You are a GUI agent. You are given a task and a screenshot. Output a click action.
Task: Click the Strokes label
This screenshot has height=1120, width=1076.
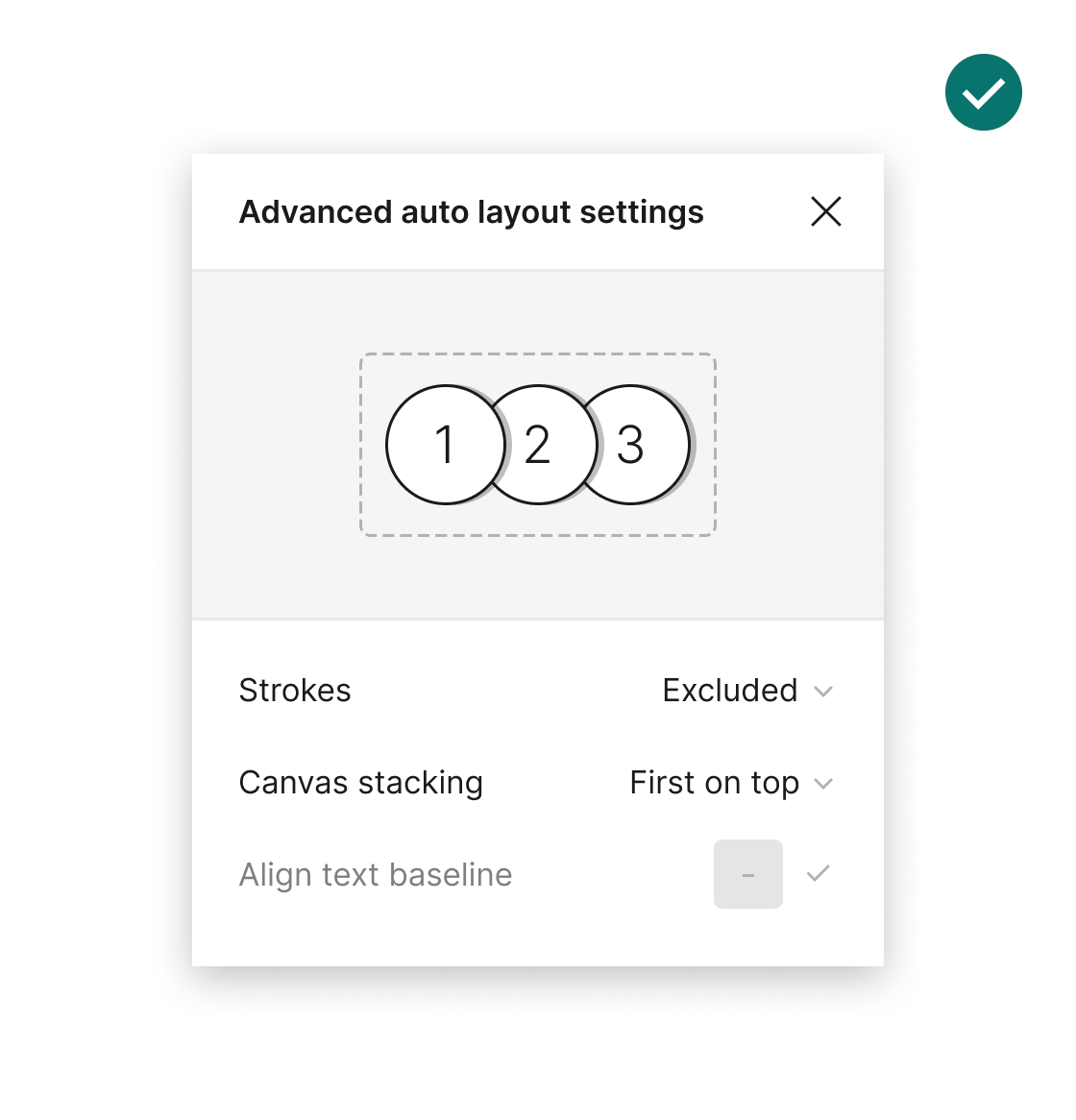295,691
